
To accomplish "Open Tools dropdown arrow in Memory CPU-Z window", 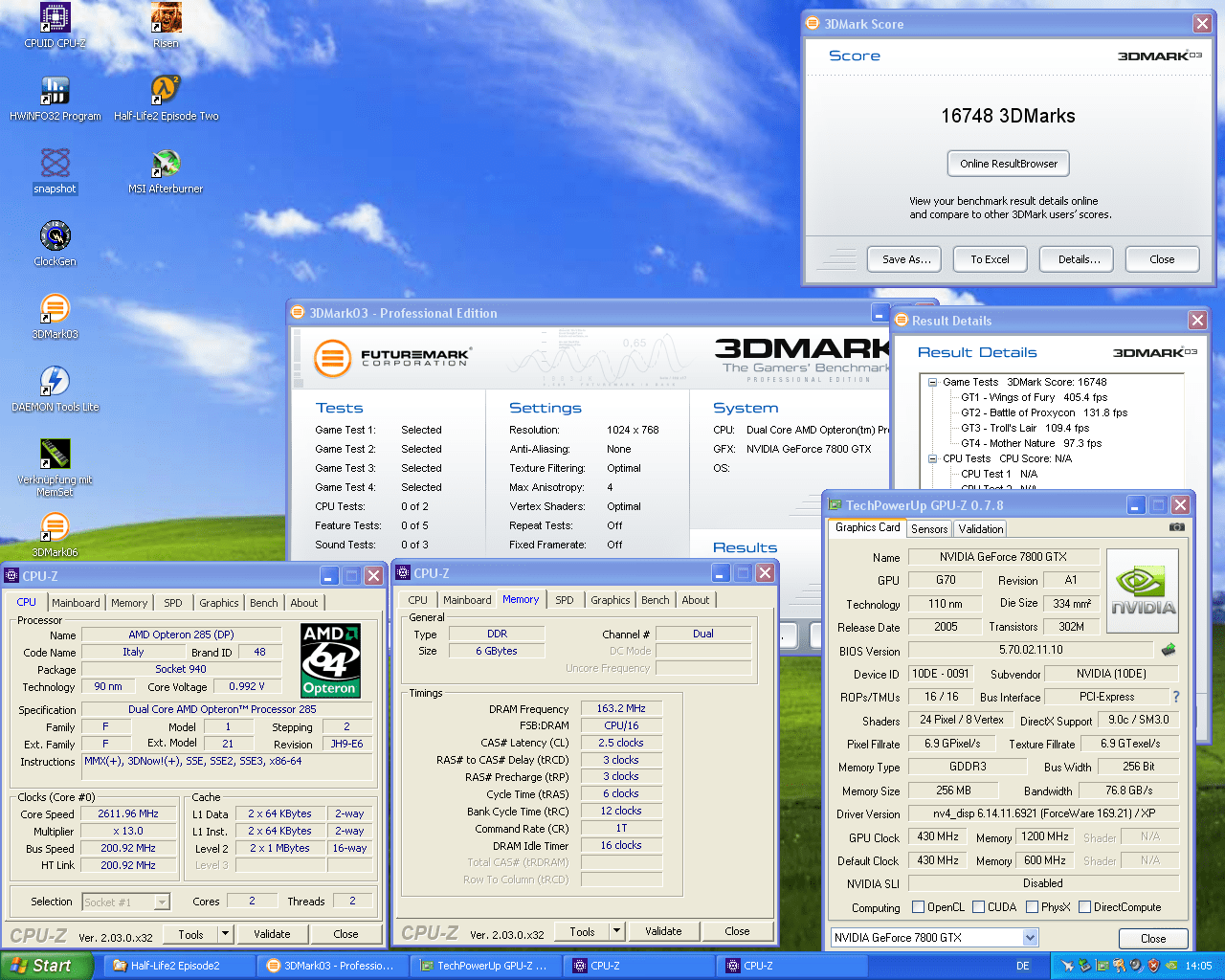I will [x=617, y=931].
